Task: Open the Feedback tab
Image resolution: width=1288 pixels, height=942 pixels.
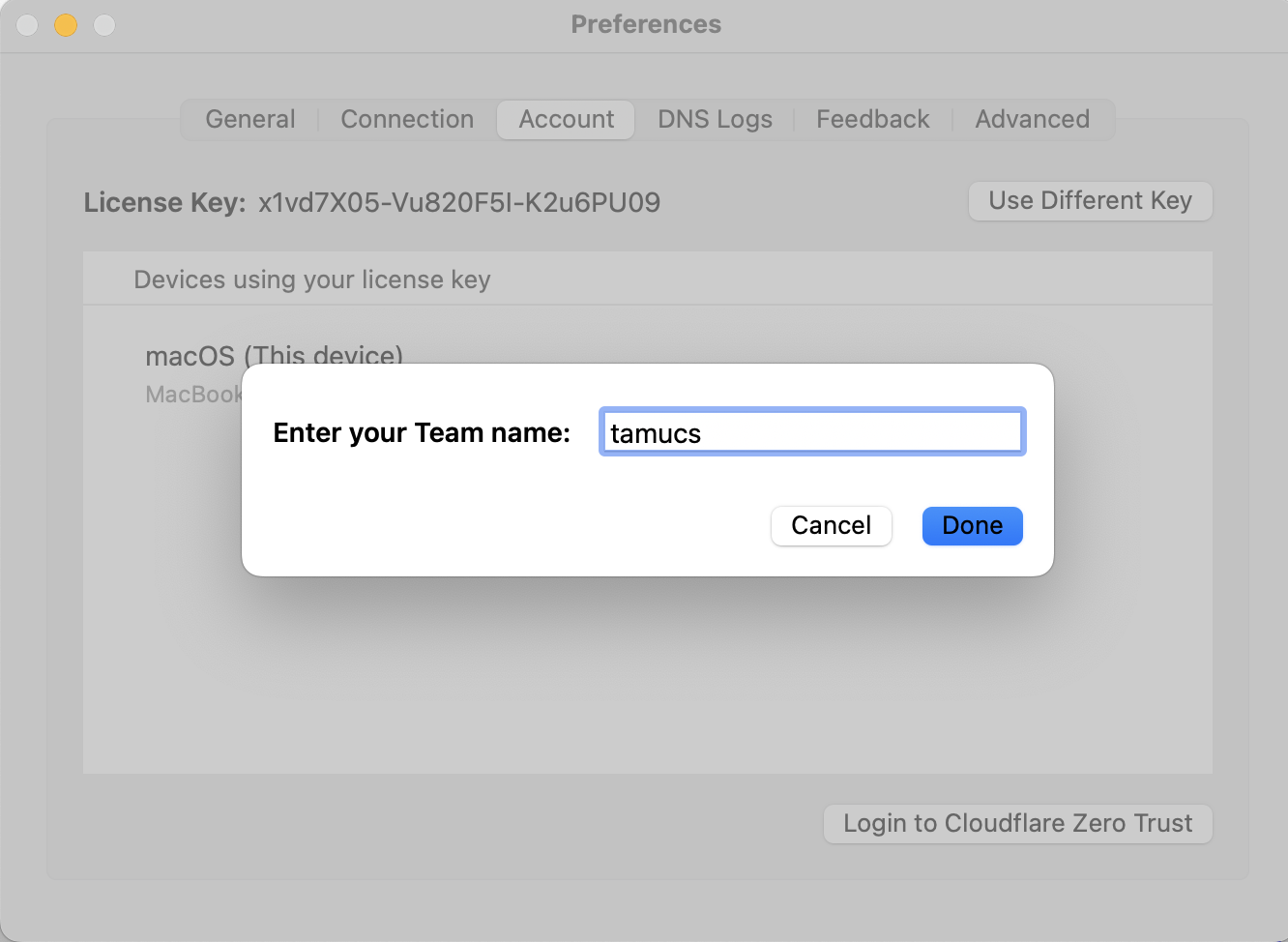Action: pos(872,119)
